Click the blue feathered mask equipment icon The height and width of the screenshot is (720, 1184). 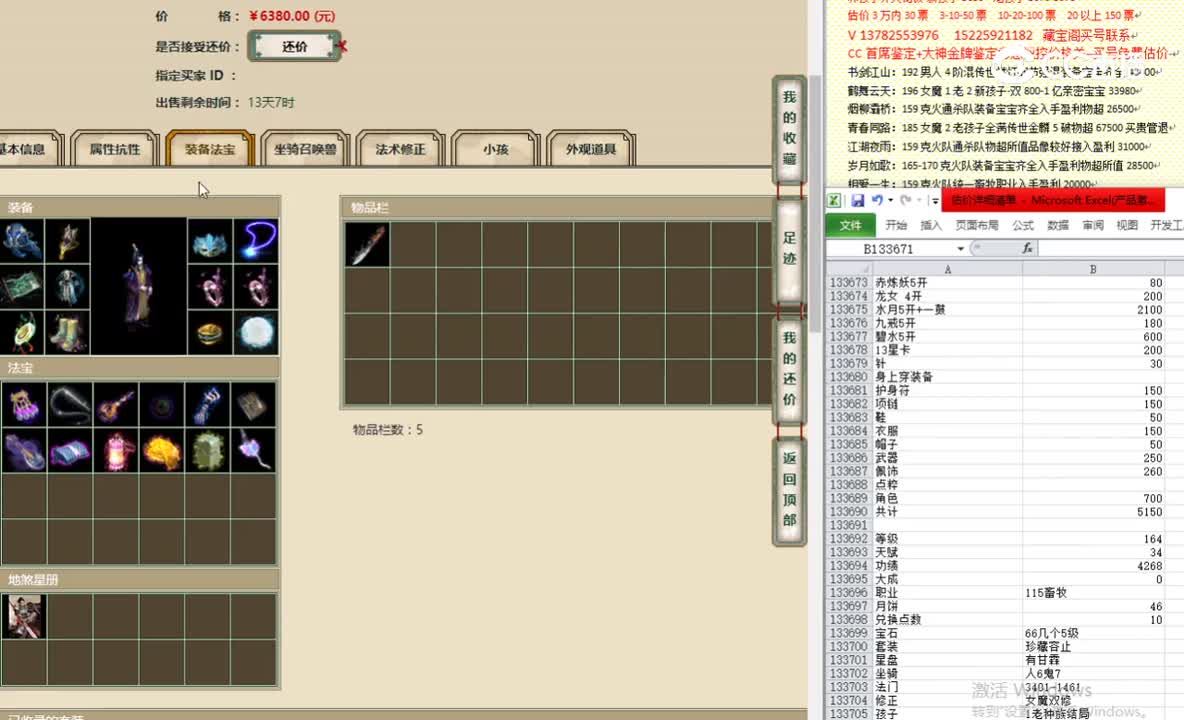(x=210, y=241)
